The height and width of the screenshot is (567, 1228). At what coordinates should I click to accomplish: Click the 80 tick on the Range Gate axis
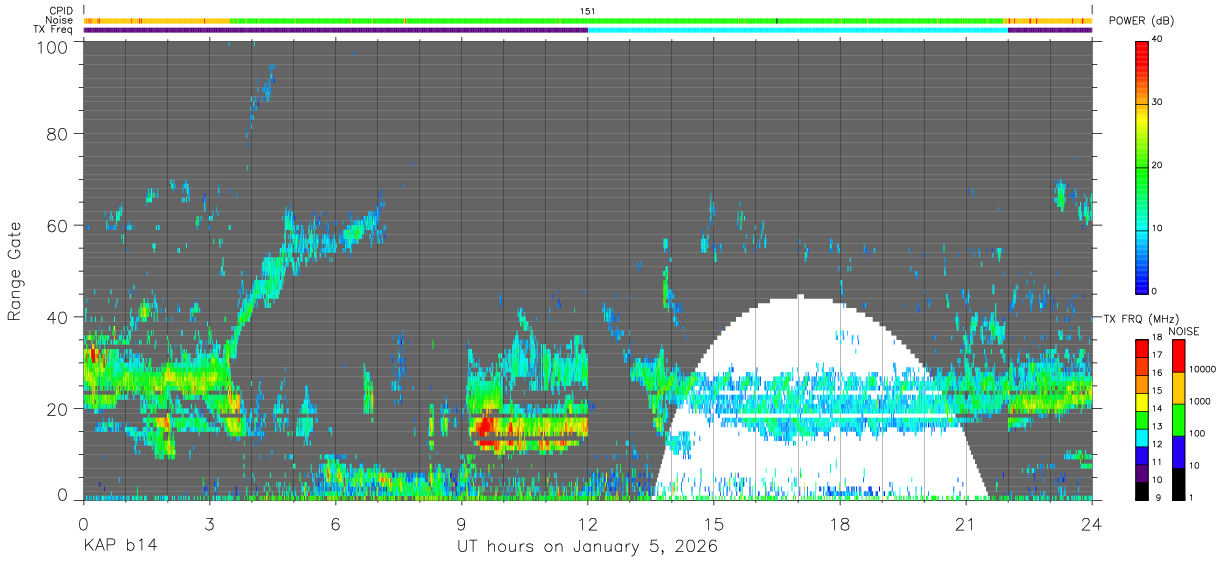point(58,133)
